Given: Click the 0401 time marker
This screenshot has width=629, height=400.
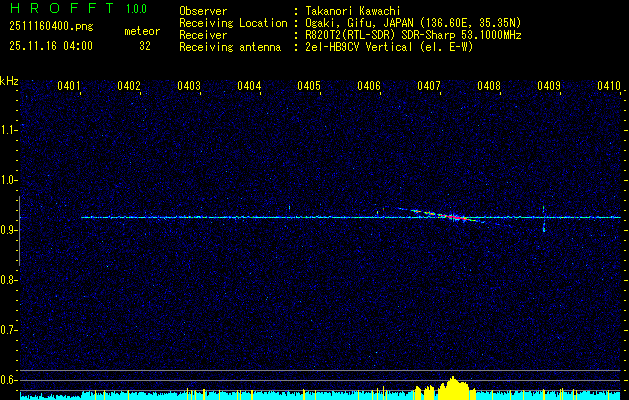Looking at the screenshot, I should click(69, 86).
